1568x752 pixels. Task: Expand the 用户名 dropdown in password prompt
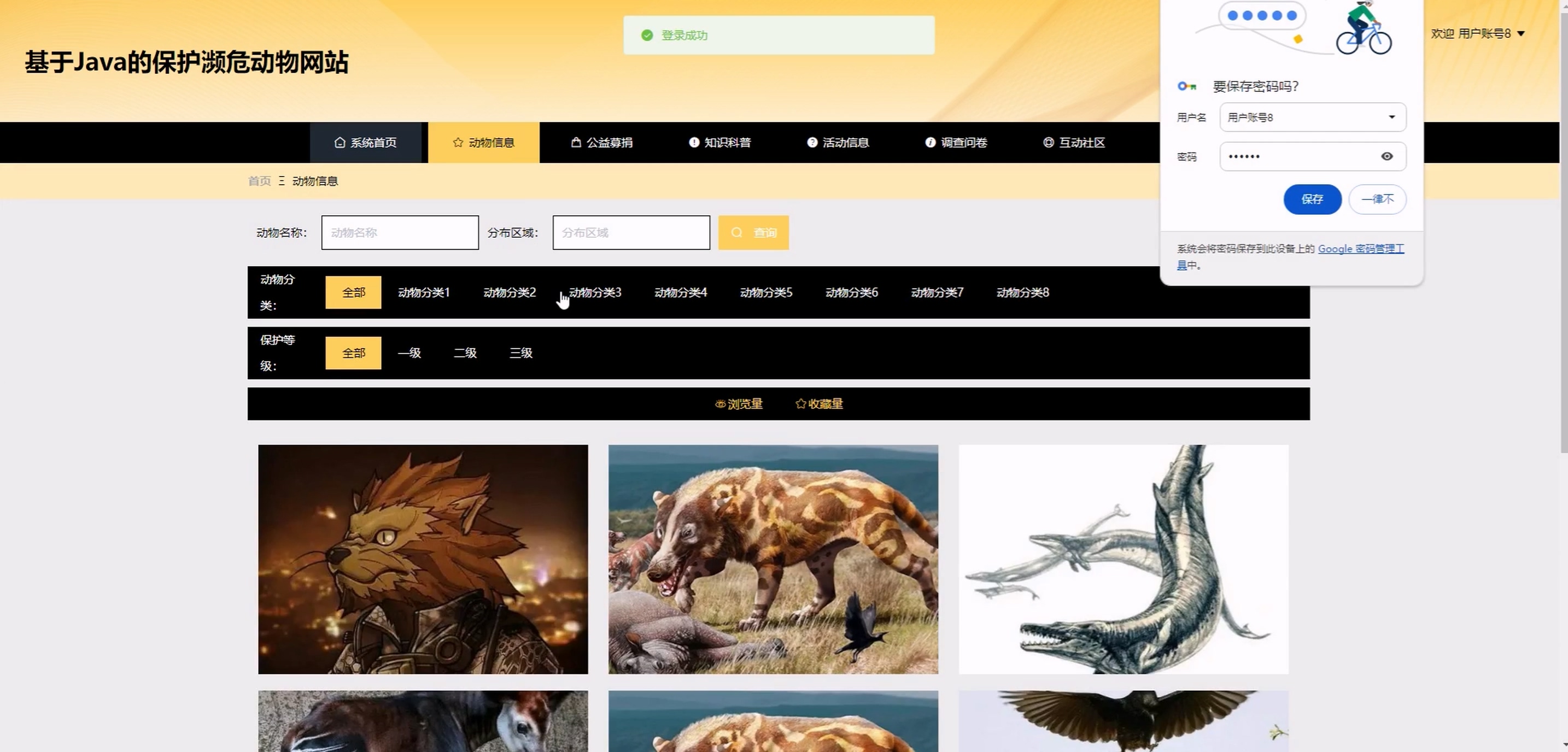pos(1391,117)
